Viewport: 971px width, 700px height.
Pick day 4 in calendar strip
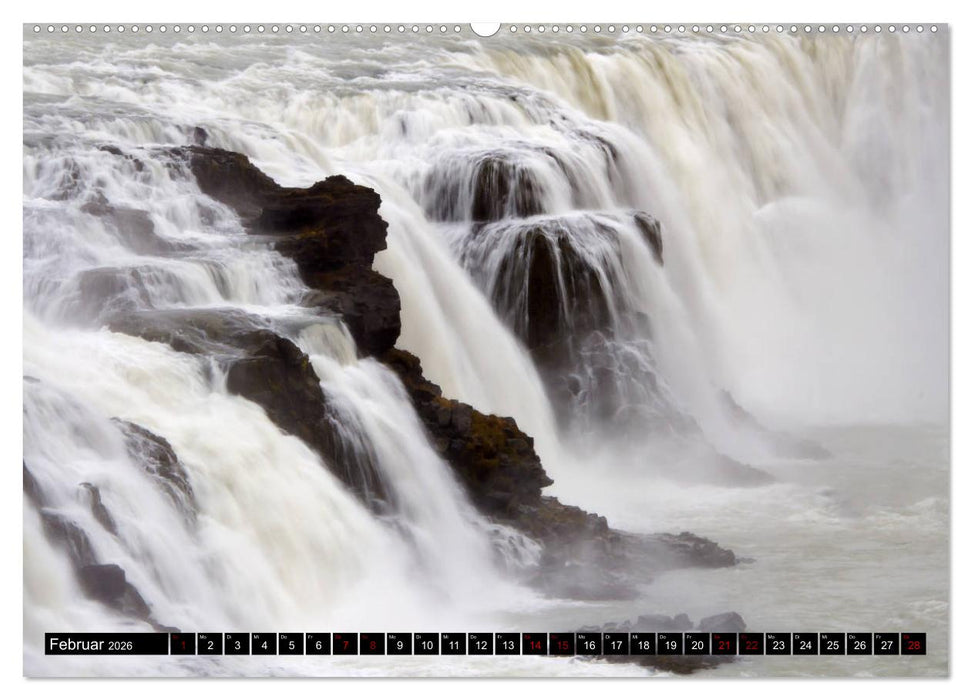point(263,644)
